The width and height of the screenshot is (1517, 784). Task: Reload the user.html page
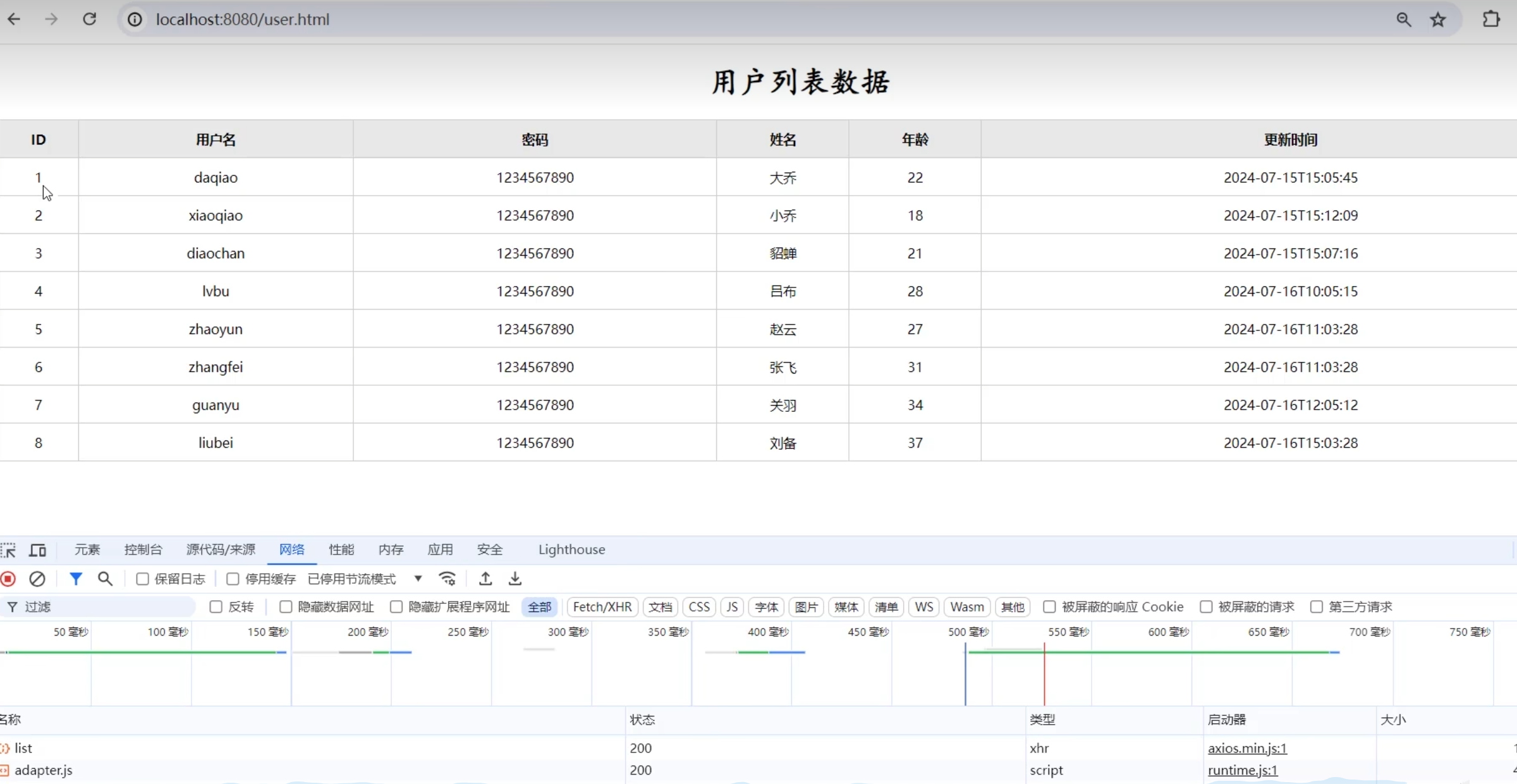(90, 19)
